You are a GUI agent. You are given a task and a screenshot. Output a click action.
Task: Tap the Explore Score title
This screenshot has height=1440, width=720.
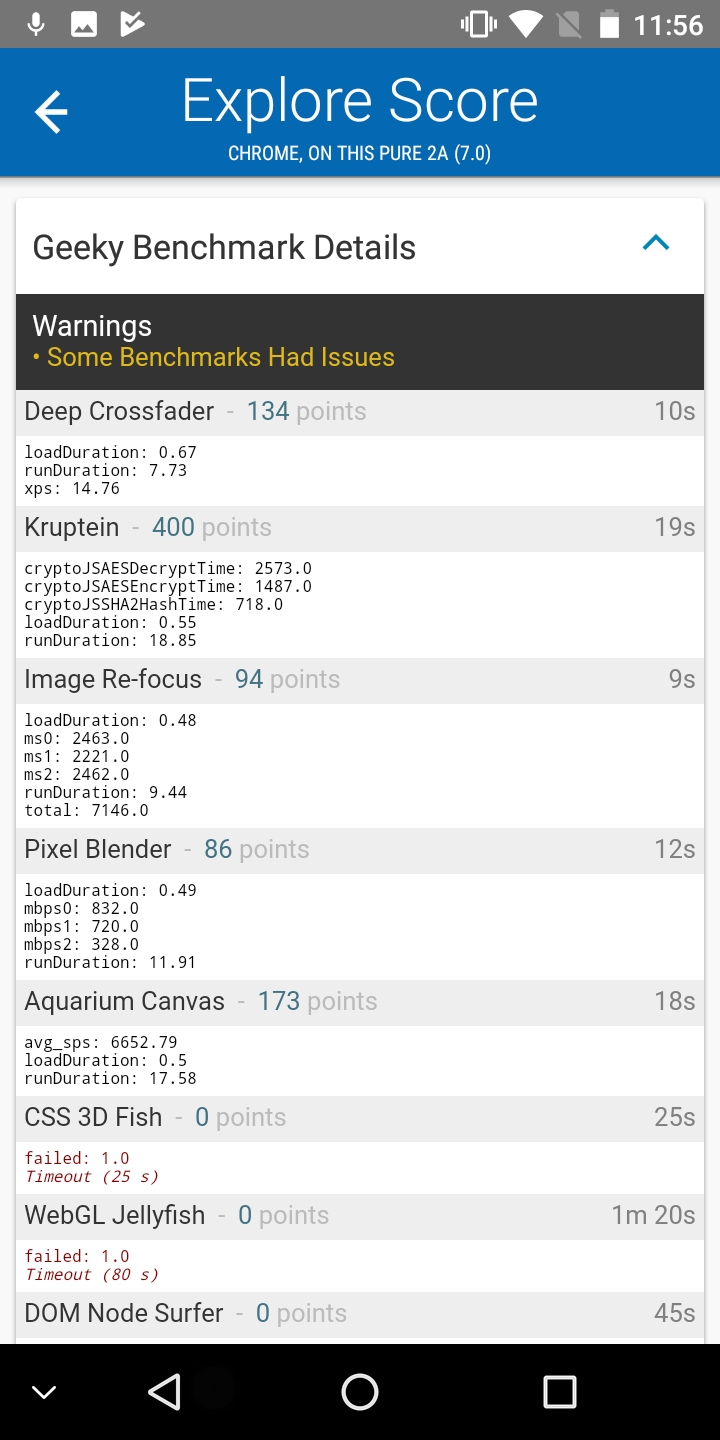(x=360, y=102)
